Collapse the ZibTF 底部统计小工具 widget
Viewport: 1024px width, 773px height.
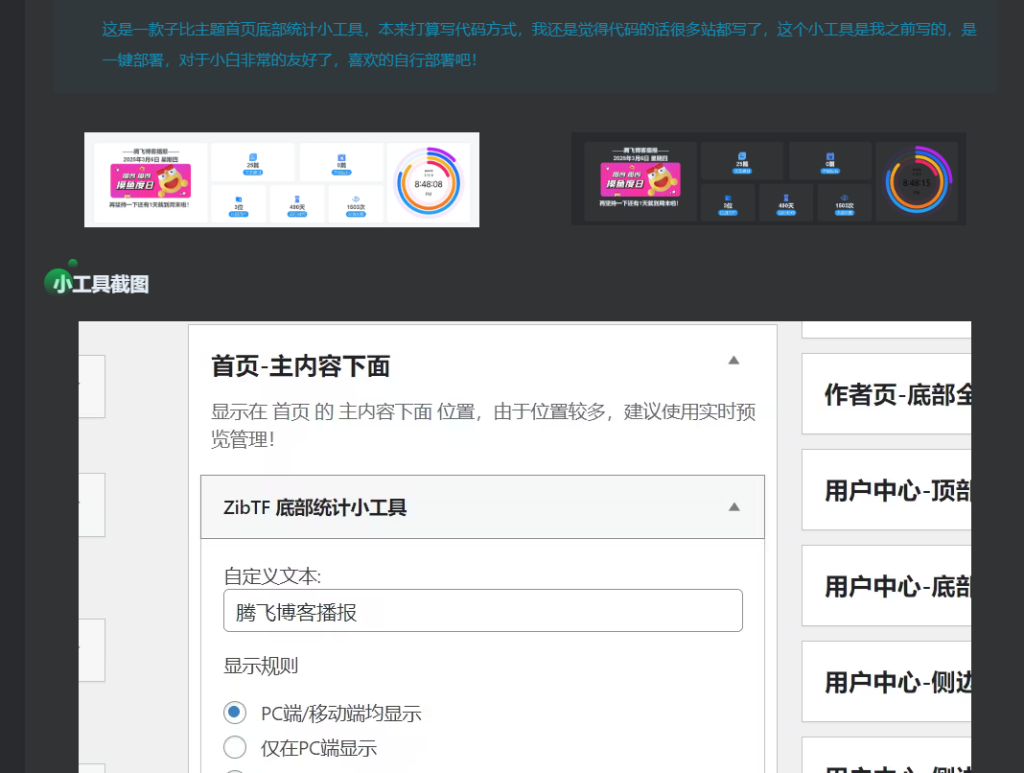733,506
